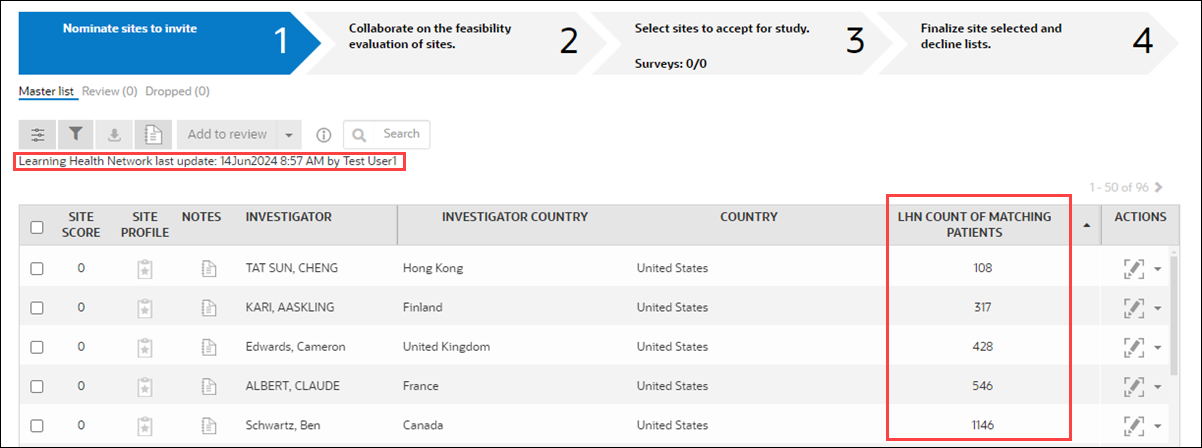Click investigator name Edwards, Cameron

[x=296, y=347]
